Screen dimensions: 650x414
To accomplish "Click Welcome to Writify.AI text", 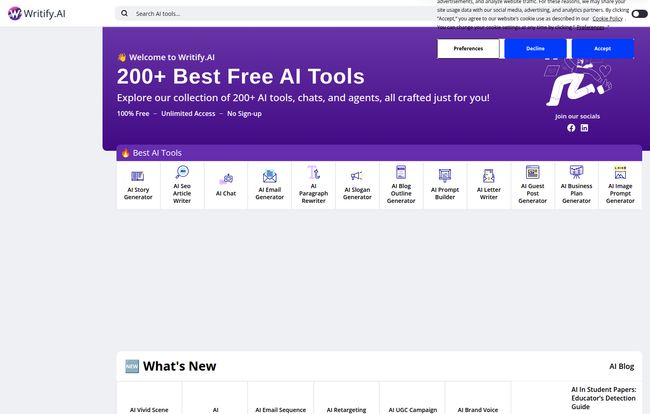I will [x=172, y=57].
